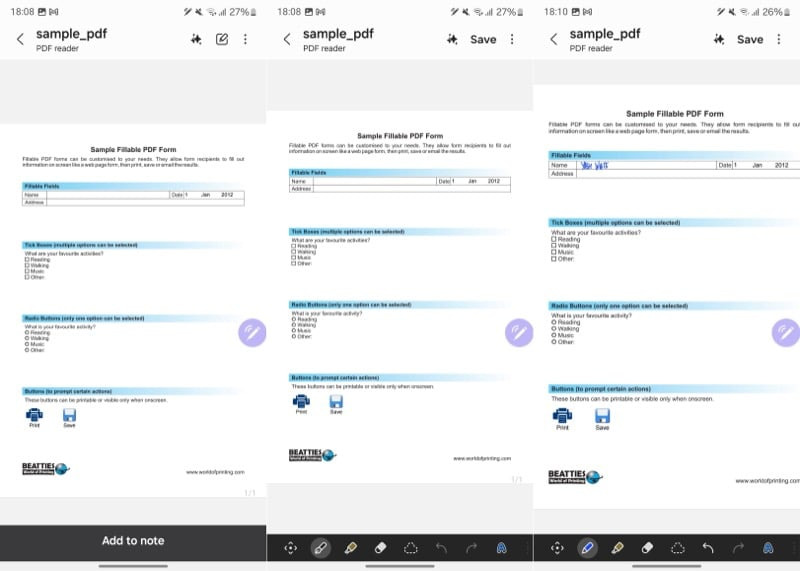The height and width of the screenshot is (571, 800).
Task: Choose the highlighter tool on the 18:08 Save screen toolbar
Action: click(x=351, y=548)
